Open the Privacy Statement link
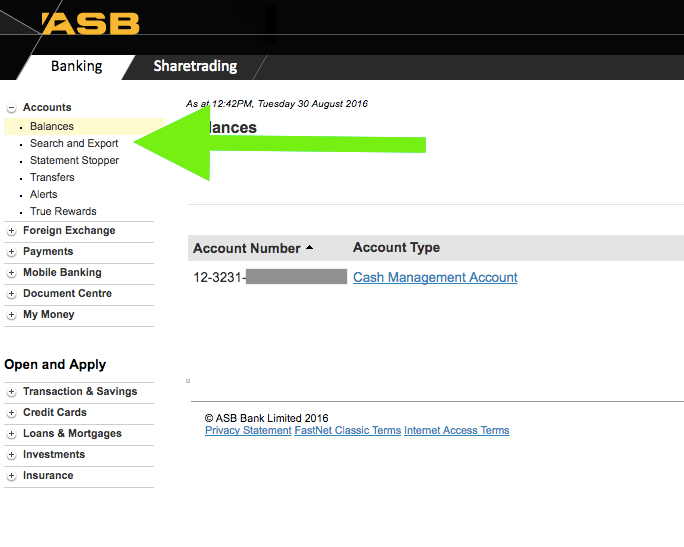 coord(248,431)
